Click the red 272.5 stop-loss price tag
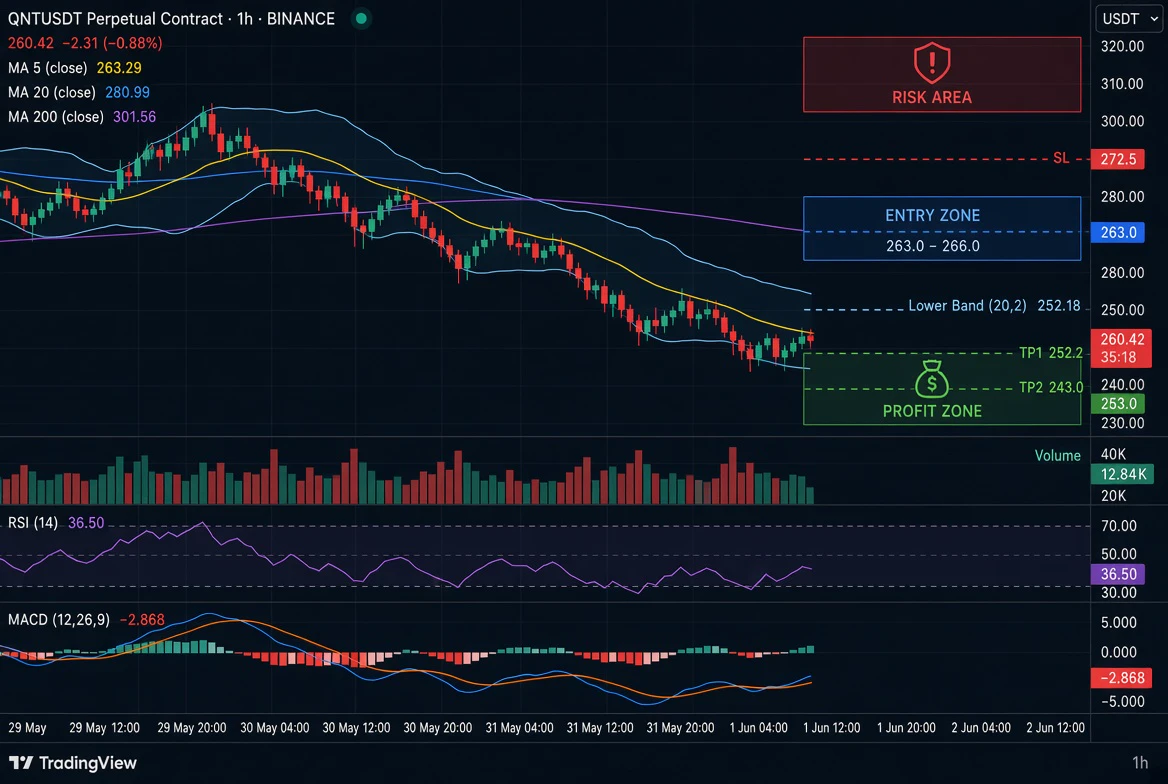 tap(1117, 159)
